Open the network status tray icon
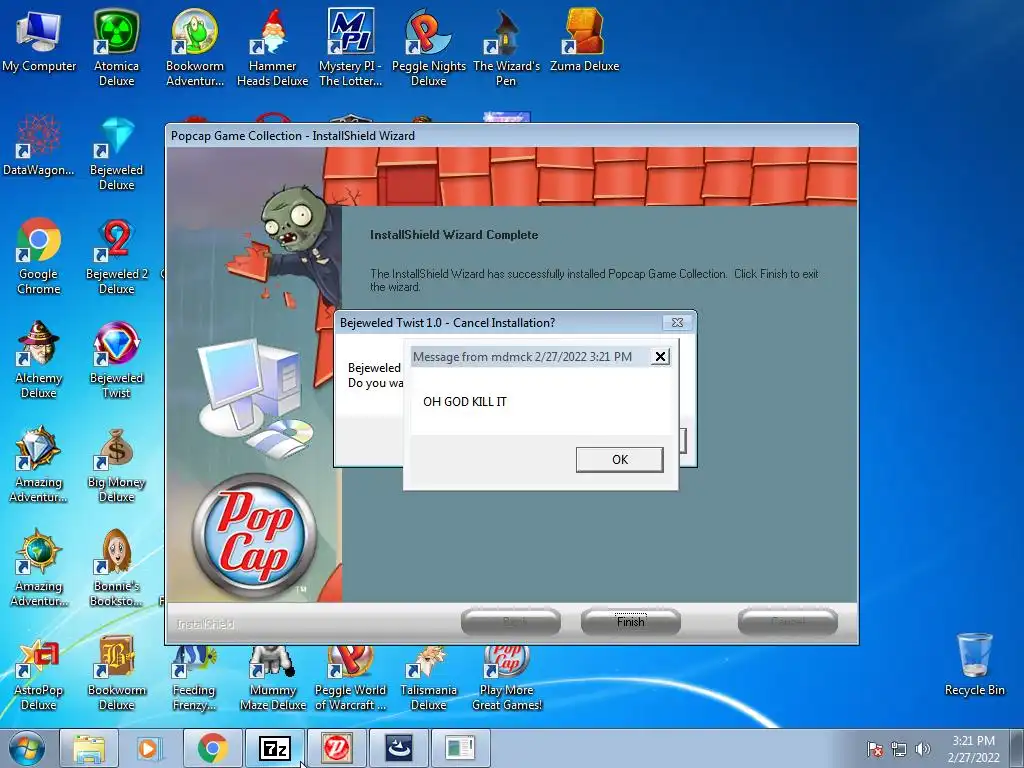This screenshot has height=768, width=1024. point(899,749)
